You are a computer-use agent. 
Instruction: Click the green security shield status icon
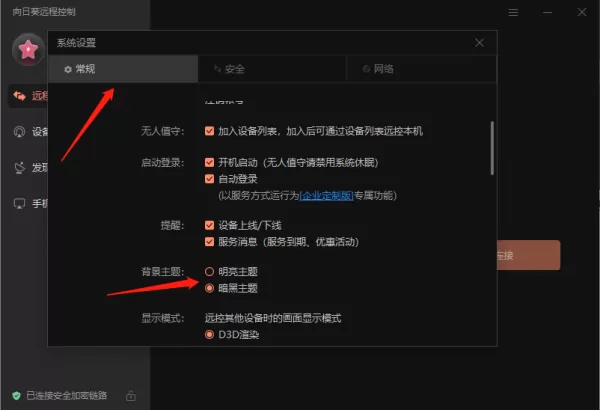click(x=16, y=395)
